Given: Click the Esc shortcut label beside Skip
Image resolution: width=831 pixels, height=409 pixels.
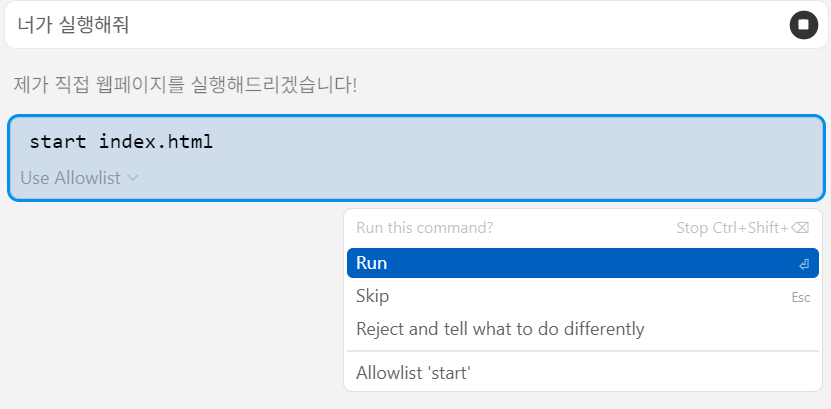Looking at the screenshot, I should [801, 297].
